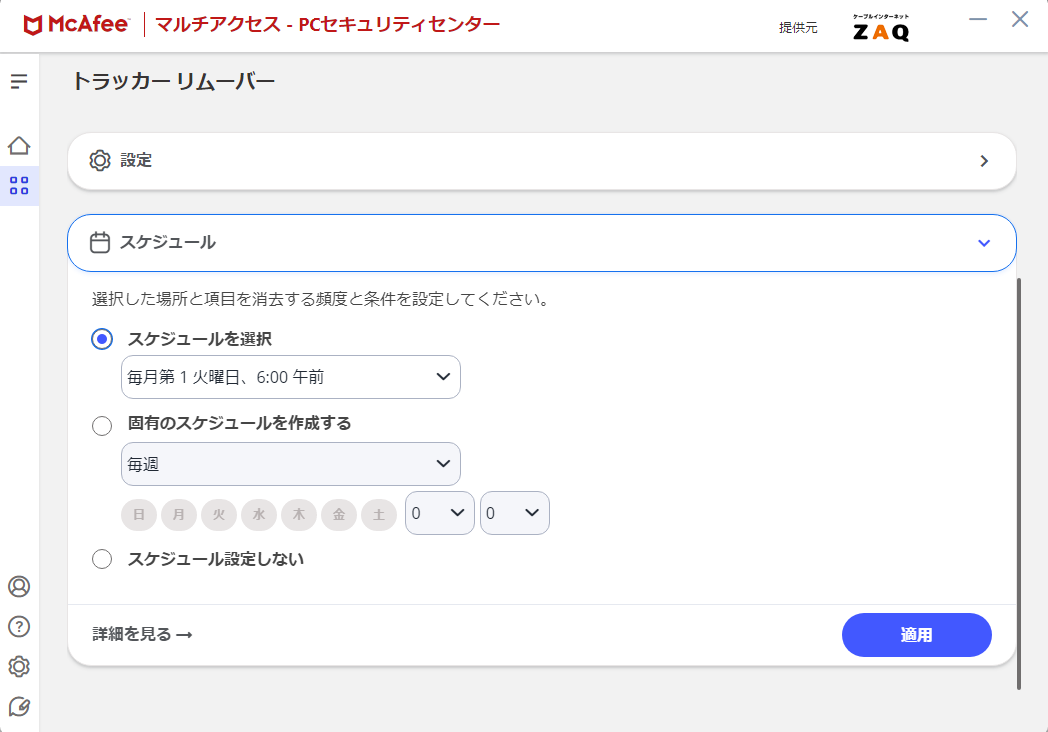Click the ZAQ provider logo
Viewport: 1048px width, 732px height.
coord(881,28)
